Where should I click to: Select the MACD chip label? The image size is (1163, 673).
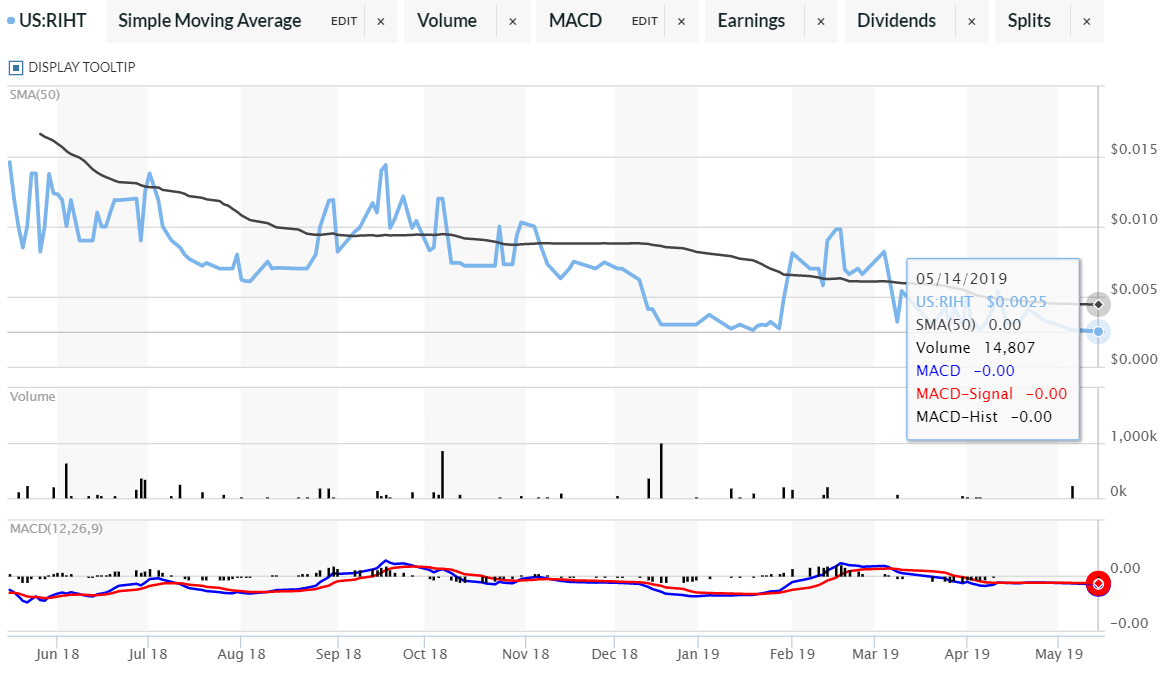(575, 21)
